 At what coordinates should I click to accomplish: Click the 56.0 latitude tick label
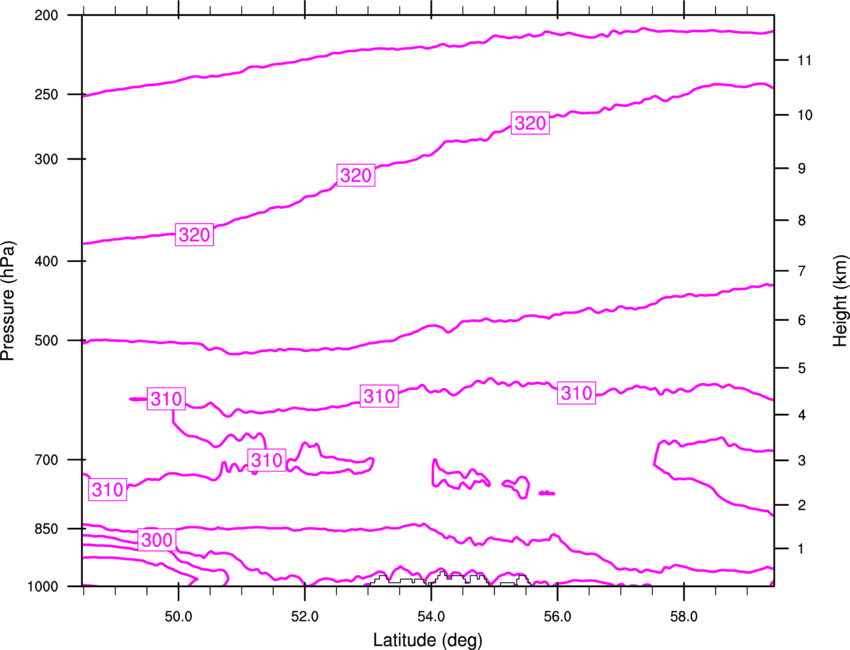(x=557, y=617)
